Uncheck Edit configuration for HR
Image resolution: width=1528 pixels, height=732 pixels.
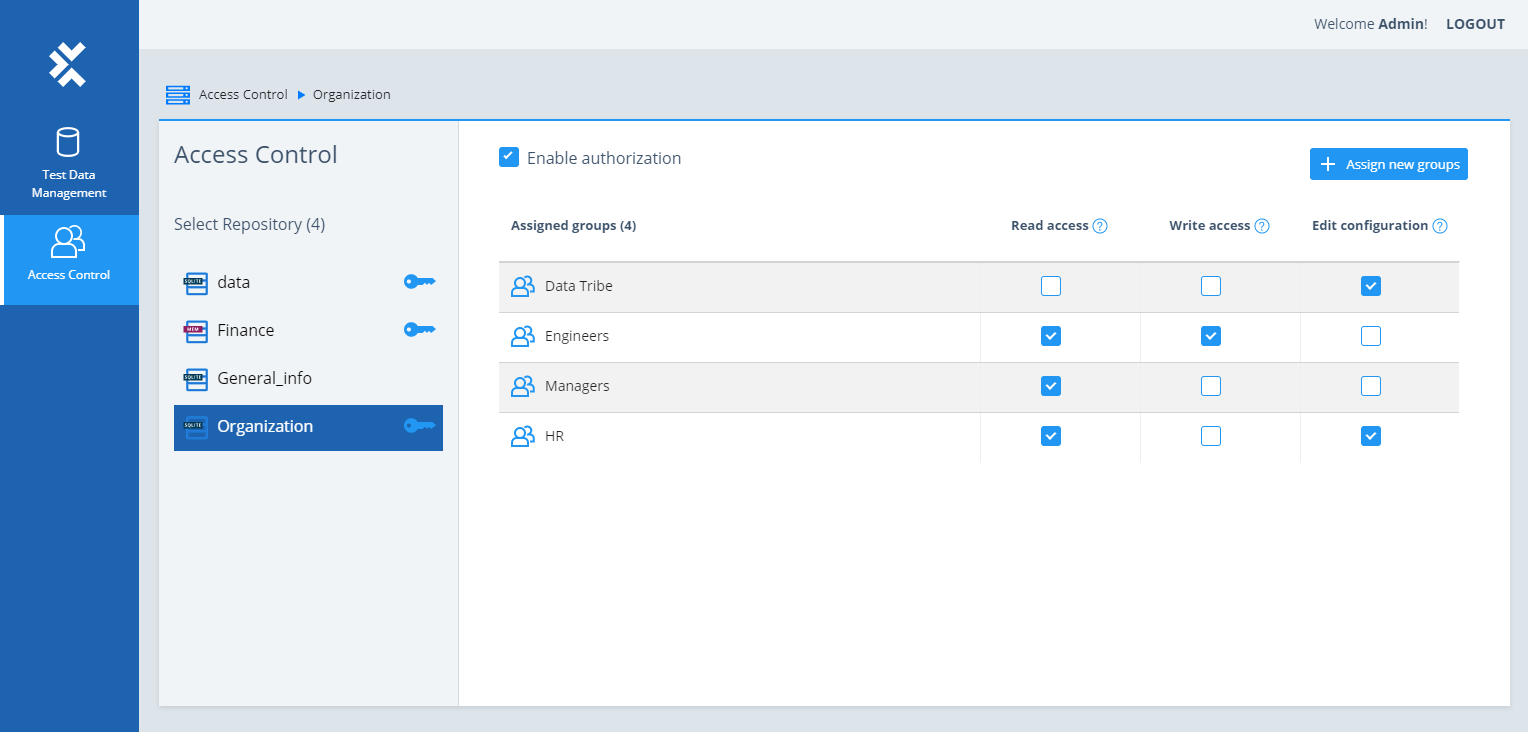click(x=1370, y=436)
